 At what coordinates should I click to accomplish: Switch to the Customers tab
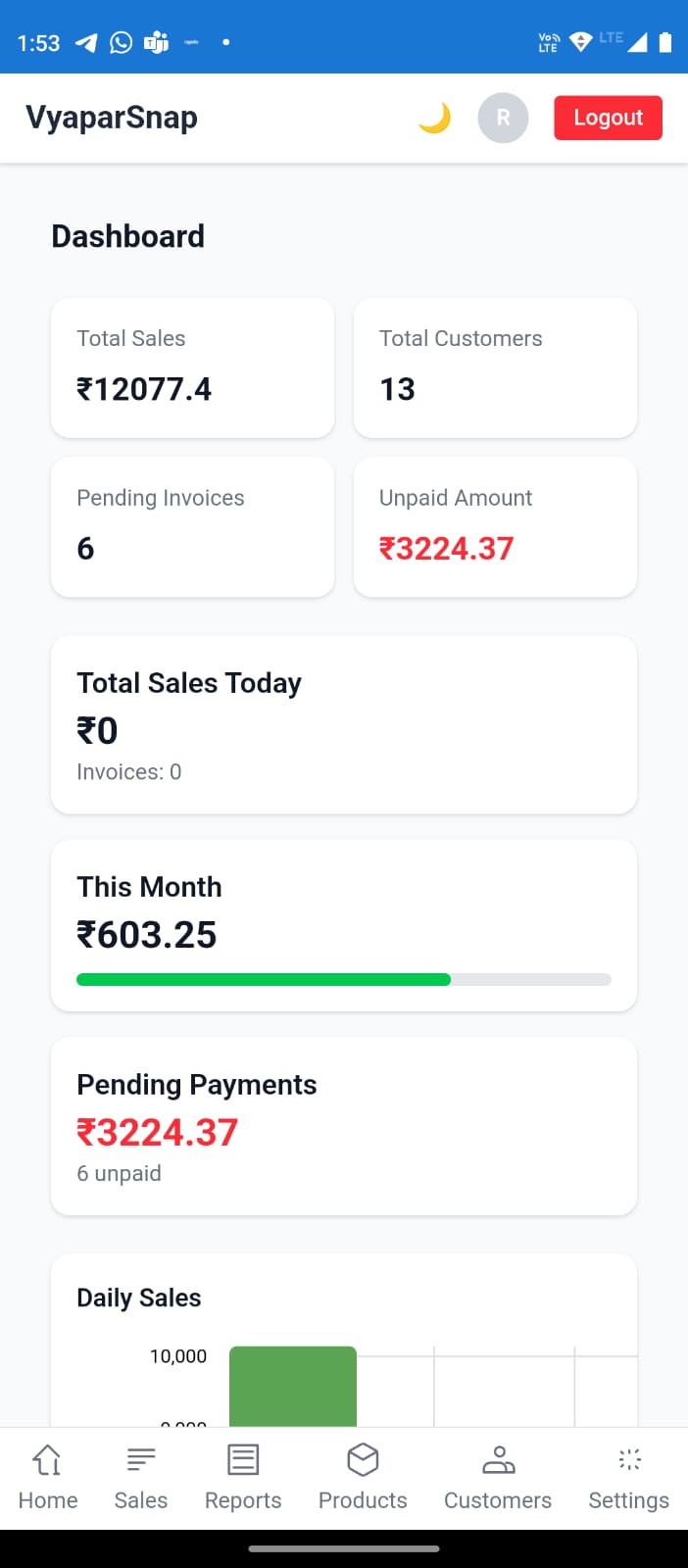point(497,1475)
